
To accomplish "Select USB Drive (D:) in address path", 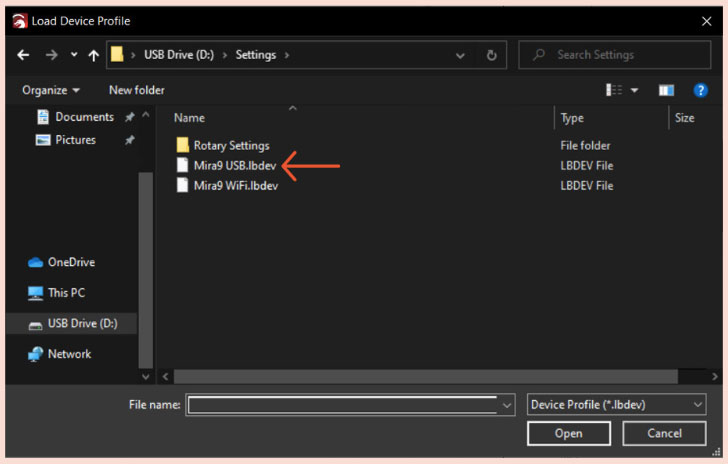I will click(x=179, y=55).
